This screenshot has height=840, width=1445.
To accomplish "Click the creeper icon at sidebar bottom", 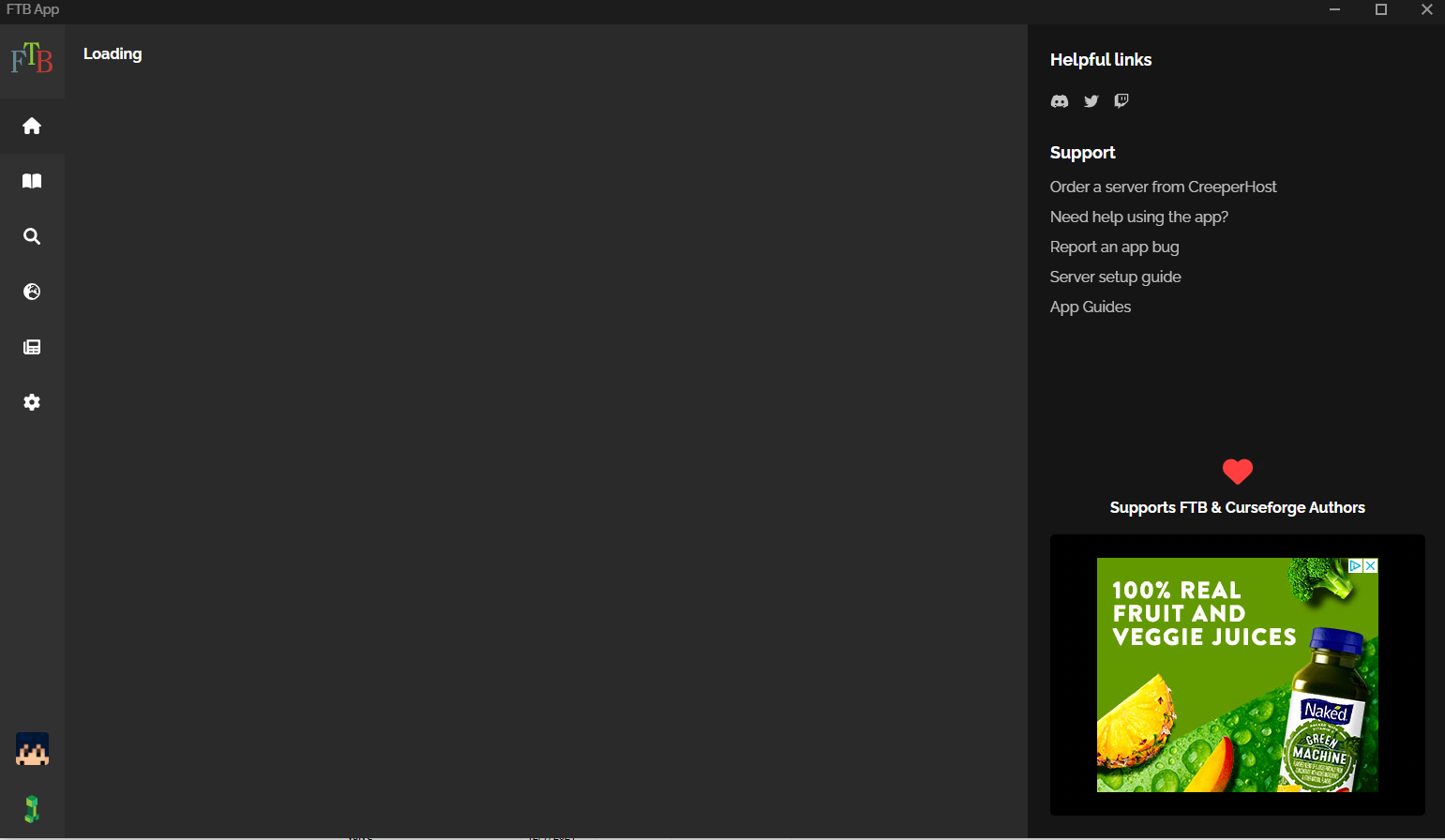I will [x=32, y=807].
